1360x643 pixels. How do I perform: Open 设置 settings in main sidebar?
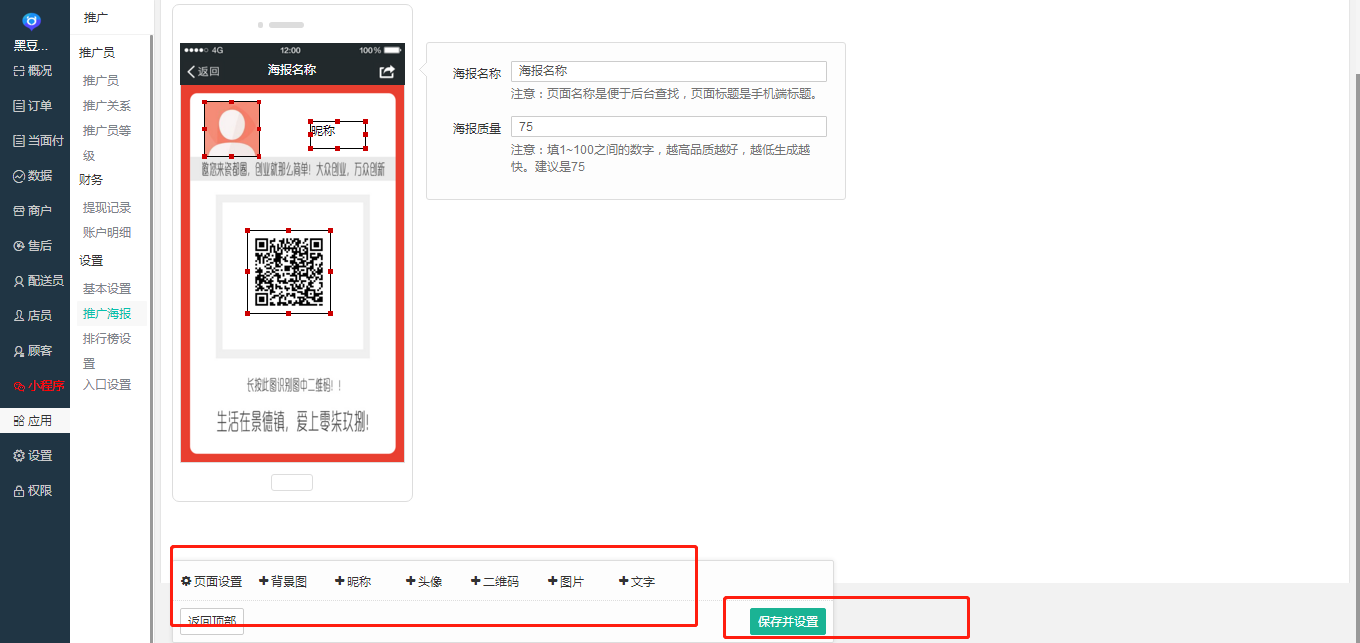(33, 455)
